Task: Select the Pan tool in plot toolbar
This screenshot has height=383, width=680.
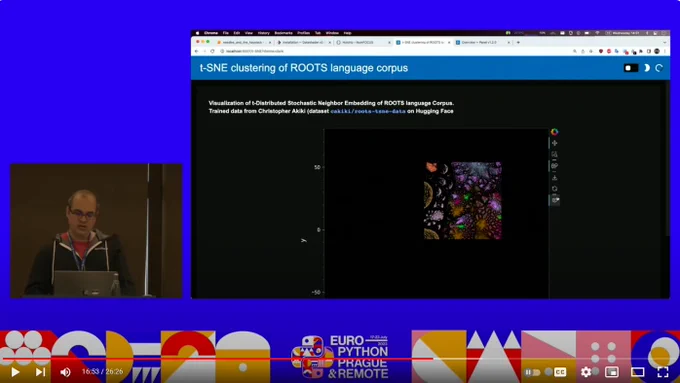Action: tap(554, 143)
